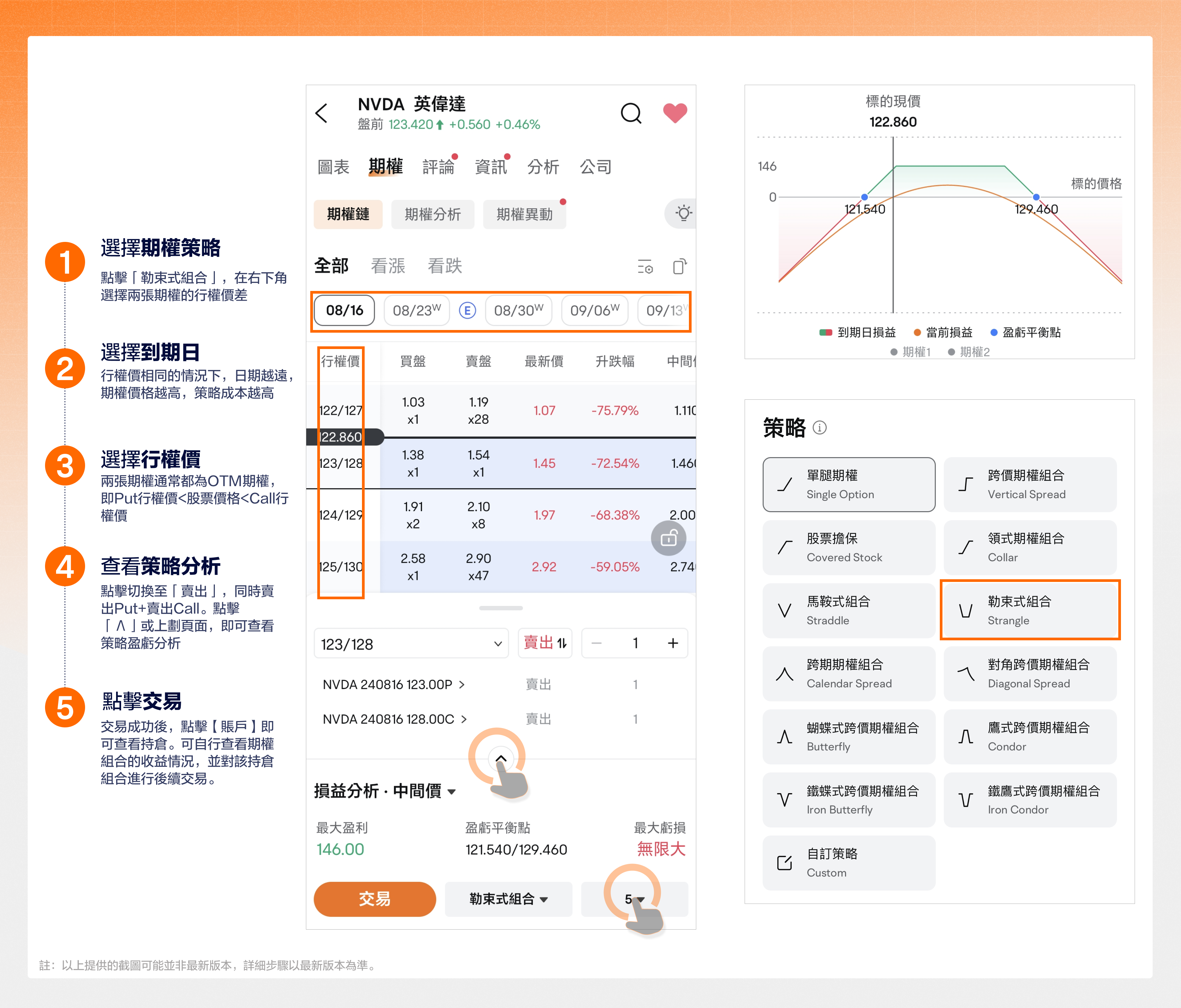Expand the 123/128 strike price dropdown
This screenshot has height=1008, width=1181.
410,644
